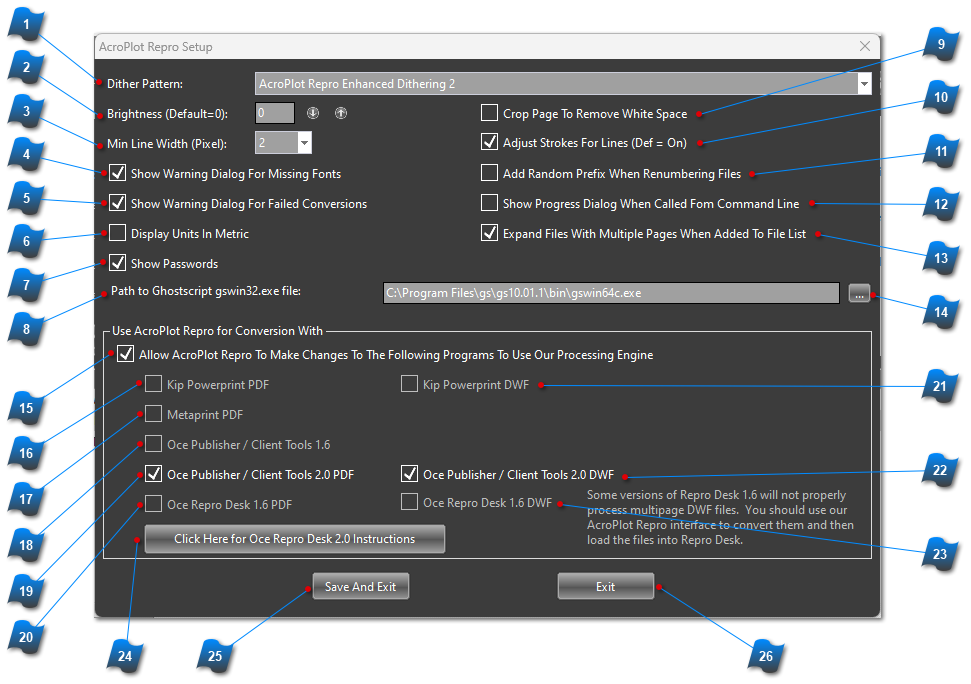This screenshot has width=971, height=684.
Task: Check Kip Powerprint PDF
Action: tap(154, 384)
